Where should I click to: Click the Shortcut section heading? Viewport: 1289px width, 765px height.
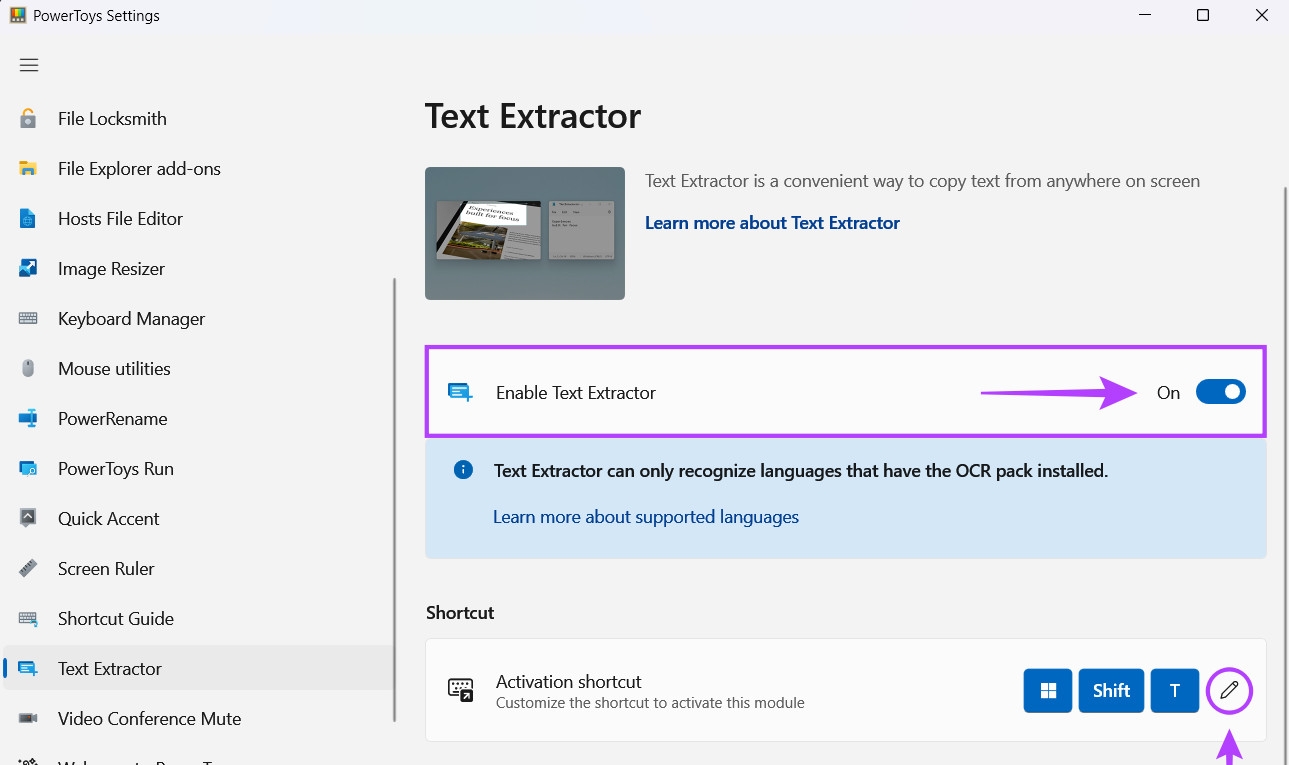pos(460,612)
